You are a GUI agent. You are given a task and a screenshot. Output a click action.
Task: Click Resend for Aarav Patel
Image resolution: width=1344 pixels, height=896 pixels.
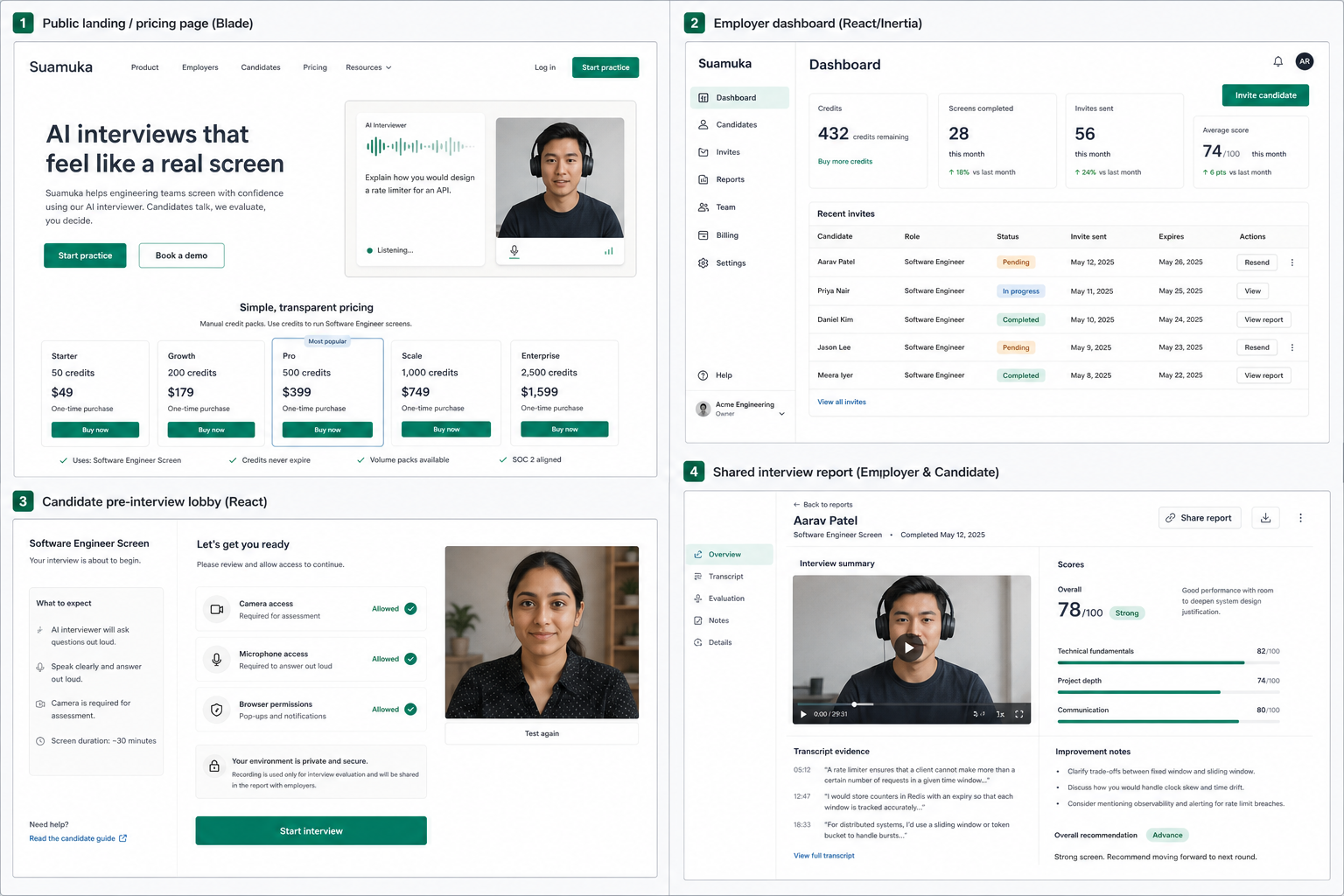(1256, 262)
